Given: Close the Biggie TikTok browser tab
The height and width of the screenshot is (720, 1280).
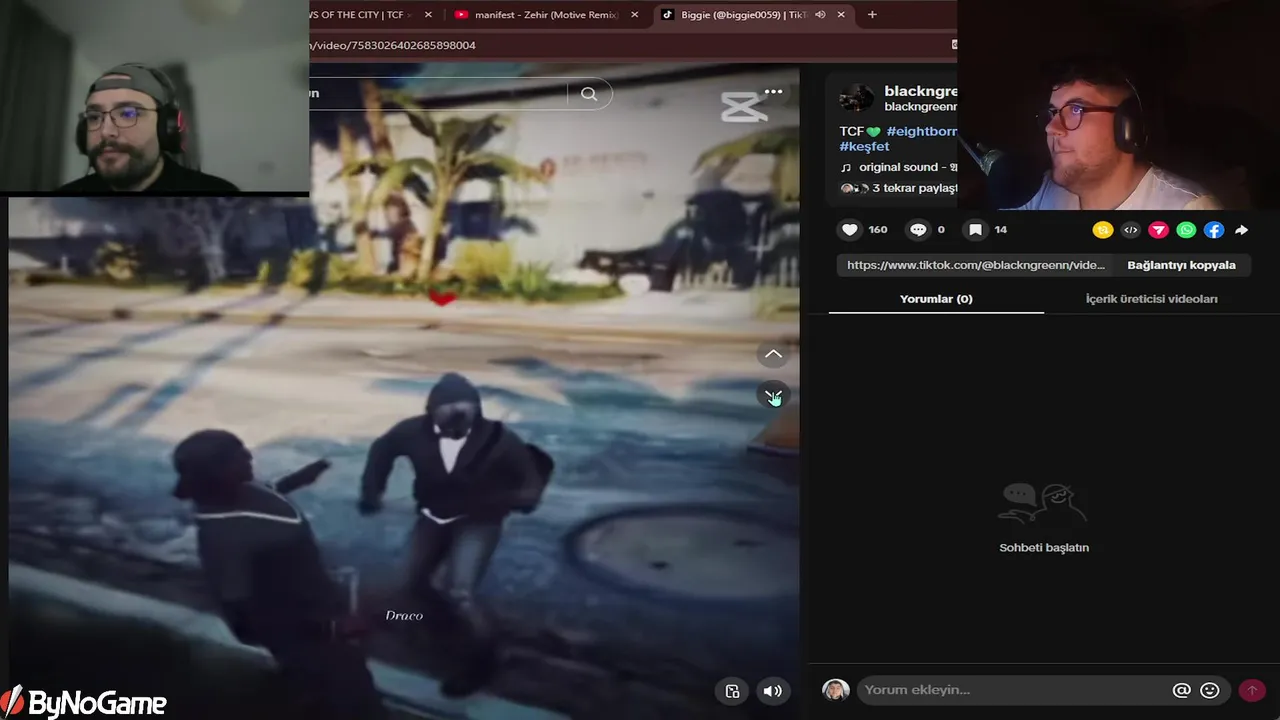Looking at the screenshot, I should tap(841, 15).
